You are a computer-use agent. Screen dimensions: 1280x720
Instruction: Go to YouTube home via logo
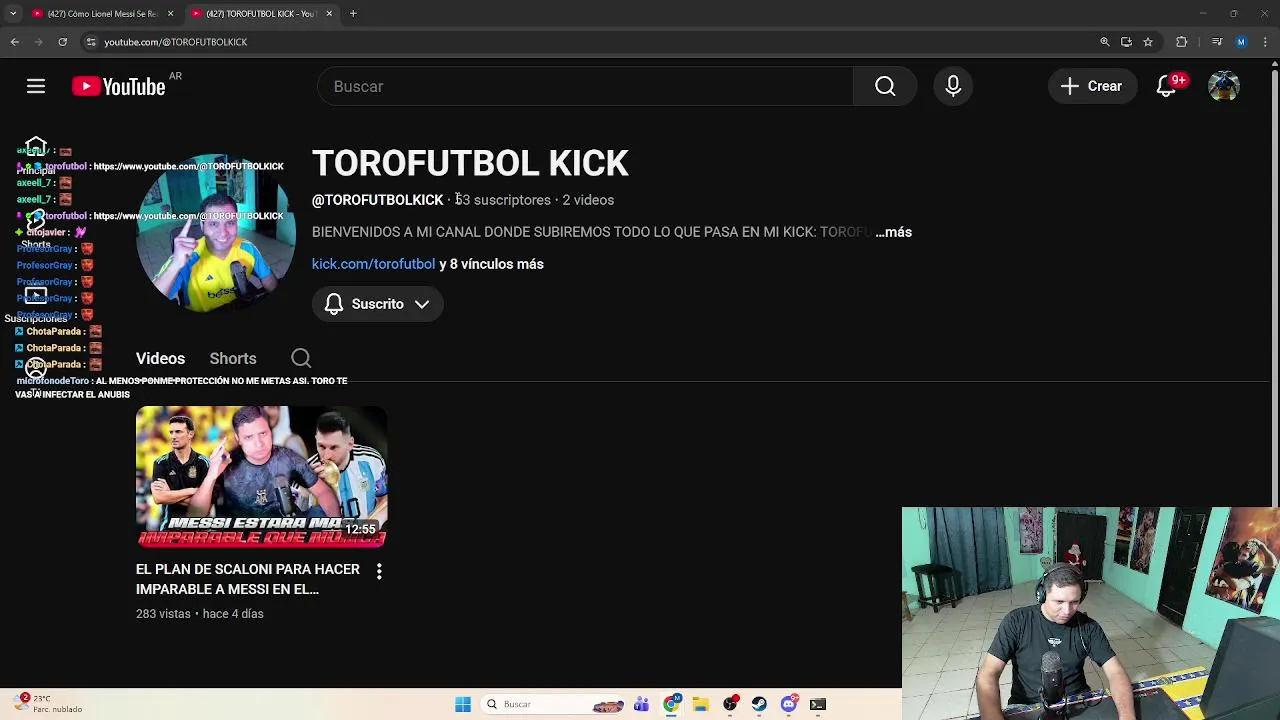pos(118,87)
